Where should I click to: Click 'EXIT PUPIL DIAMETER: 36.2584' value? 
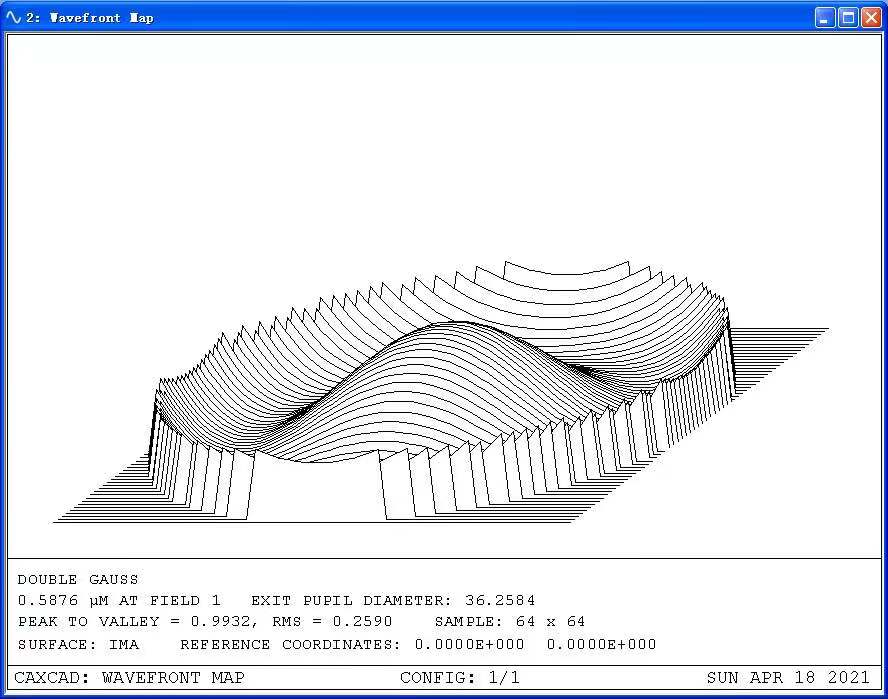tap(393, 600)
